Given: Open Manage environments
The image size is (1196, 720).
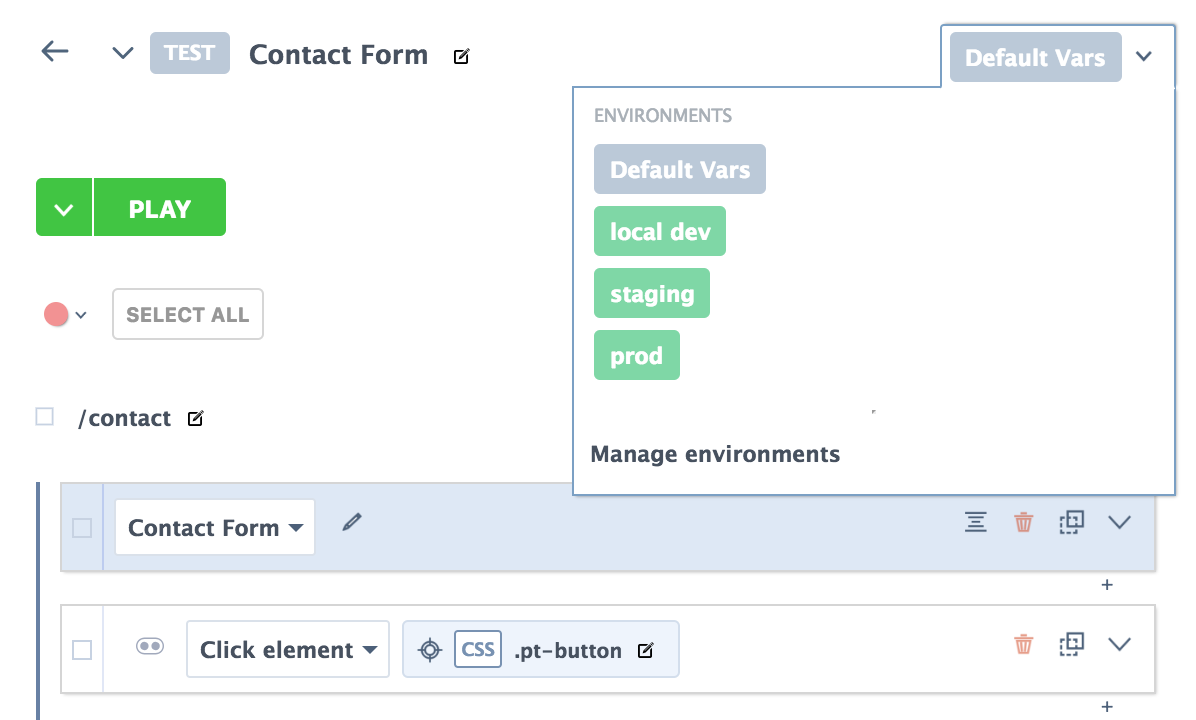Looking at the screenshot, I should tap(715, 454).
